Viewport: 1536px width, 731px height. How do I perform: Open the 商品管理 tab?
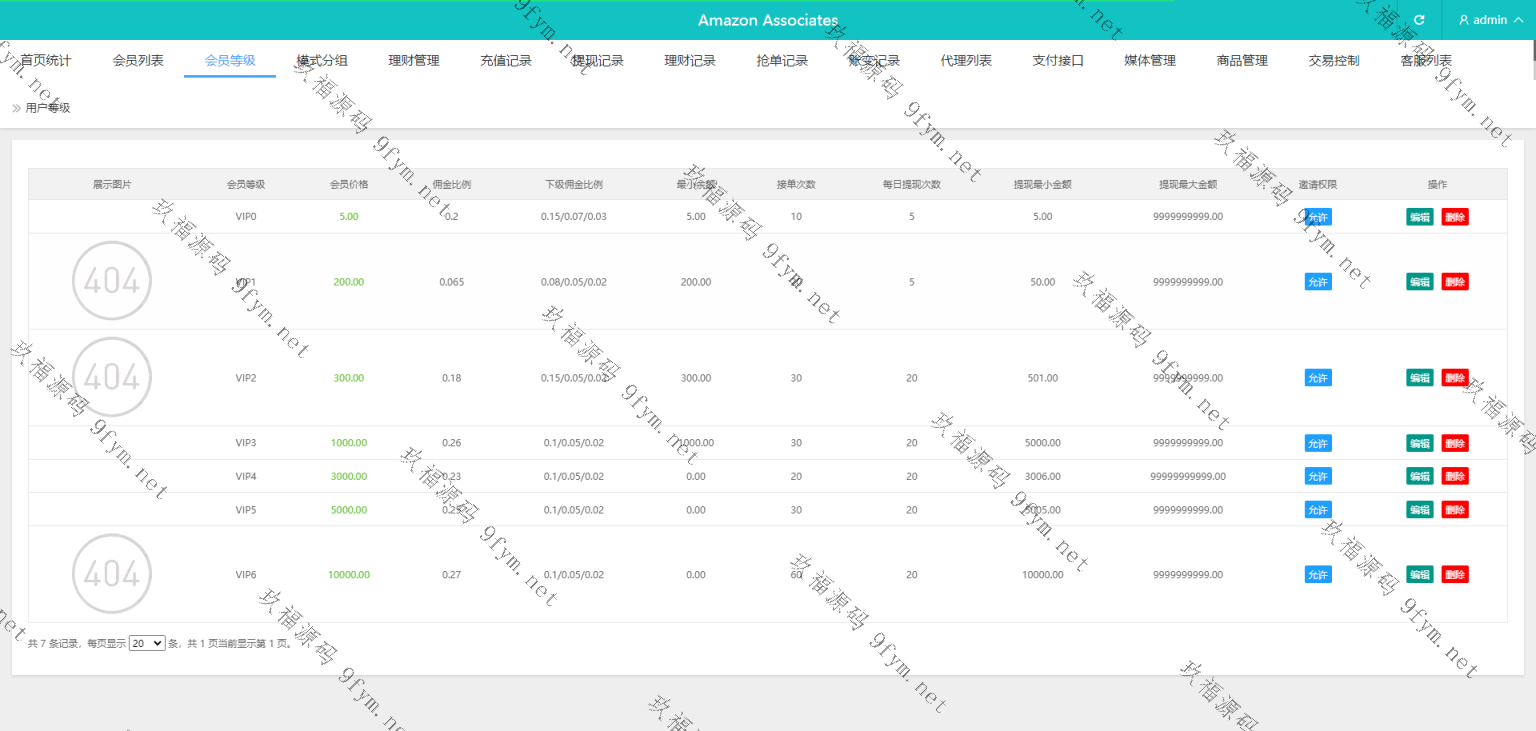click(x=1242, y=61)
